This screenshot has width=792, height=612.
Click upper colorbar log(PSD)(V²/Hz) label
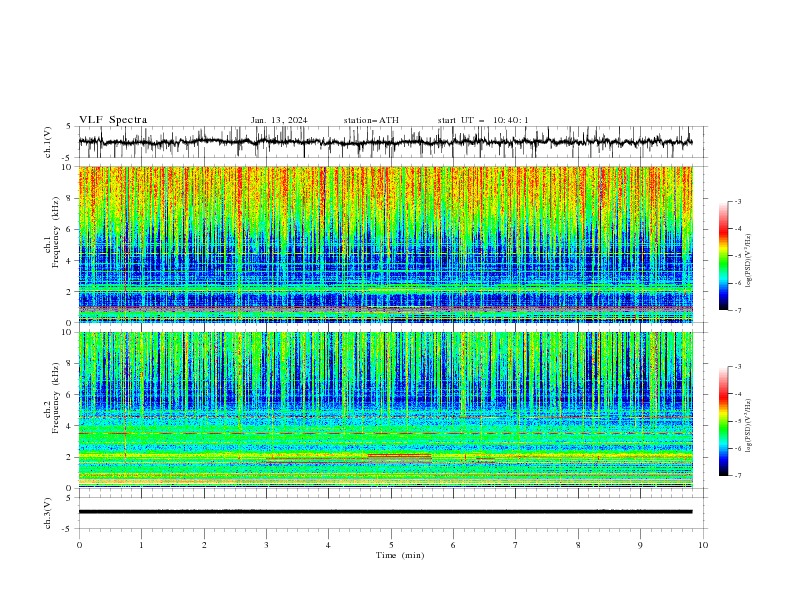[748, 261]
